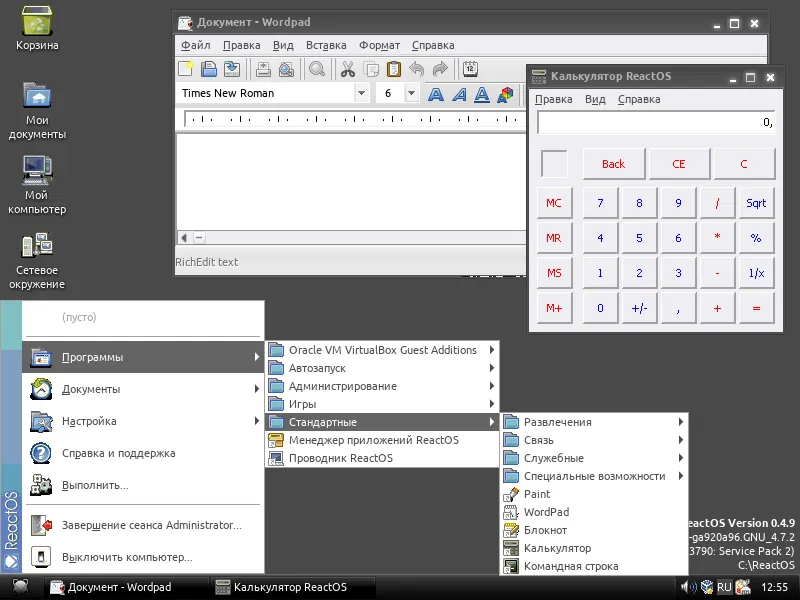
Task: Launch Менеджер приложений ReactOS
Action: tap(382, 440)
